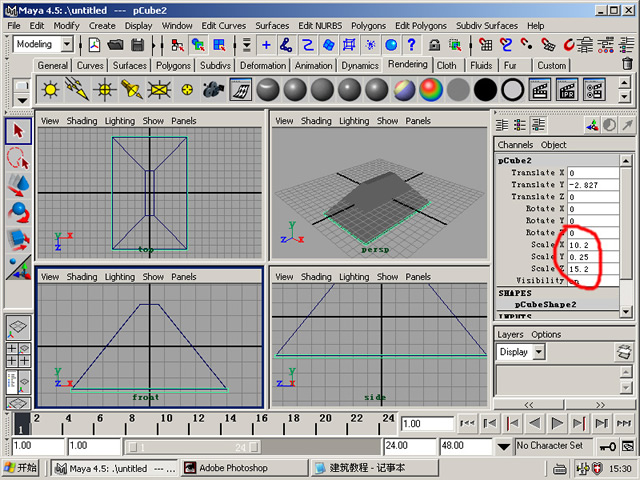Open the character set dropdown arrow
Screen dimensions: 640x480
(x=504, y=447)
